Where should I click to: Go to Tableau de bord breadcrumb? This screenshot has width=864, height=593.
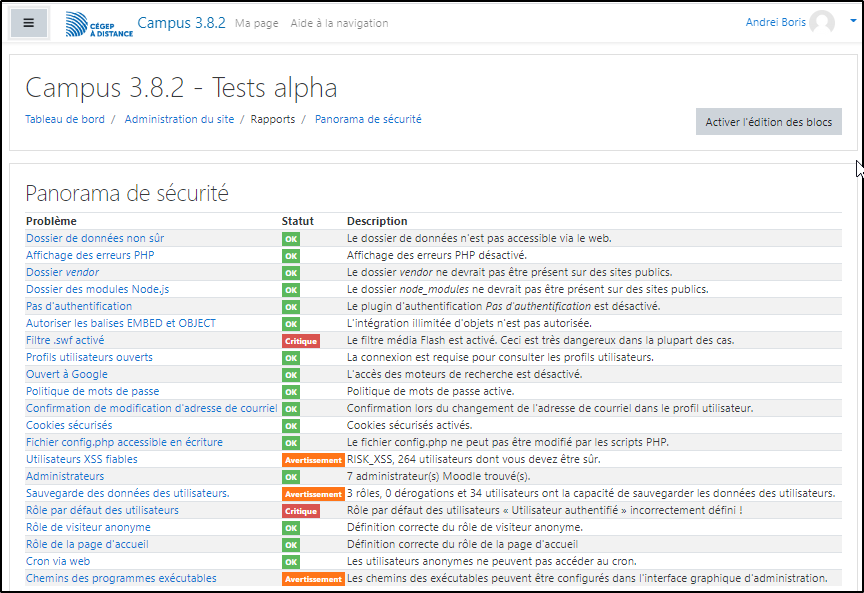[65, 119]
